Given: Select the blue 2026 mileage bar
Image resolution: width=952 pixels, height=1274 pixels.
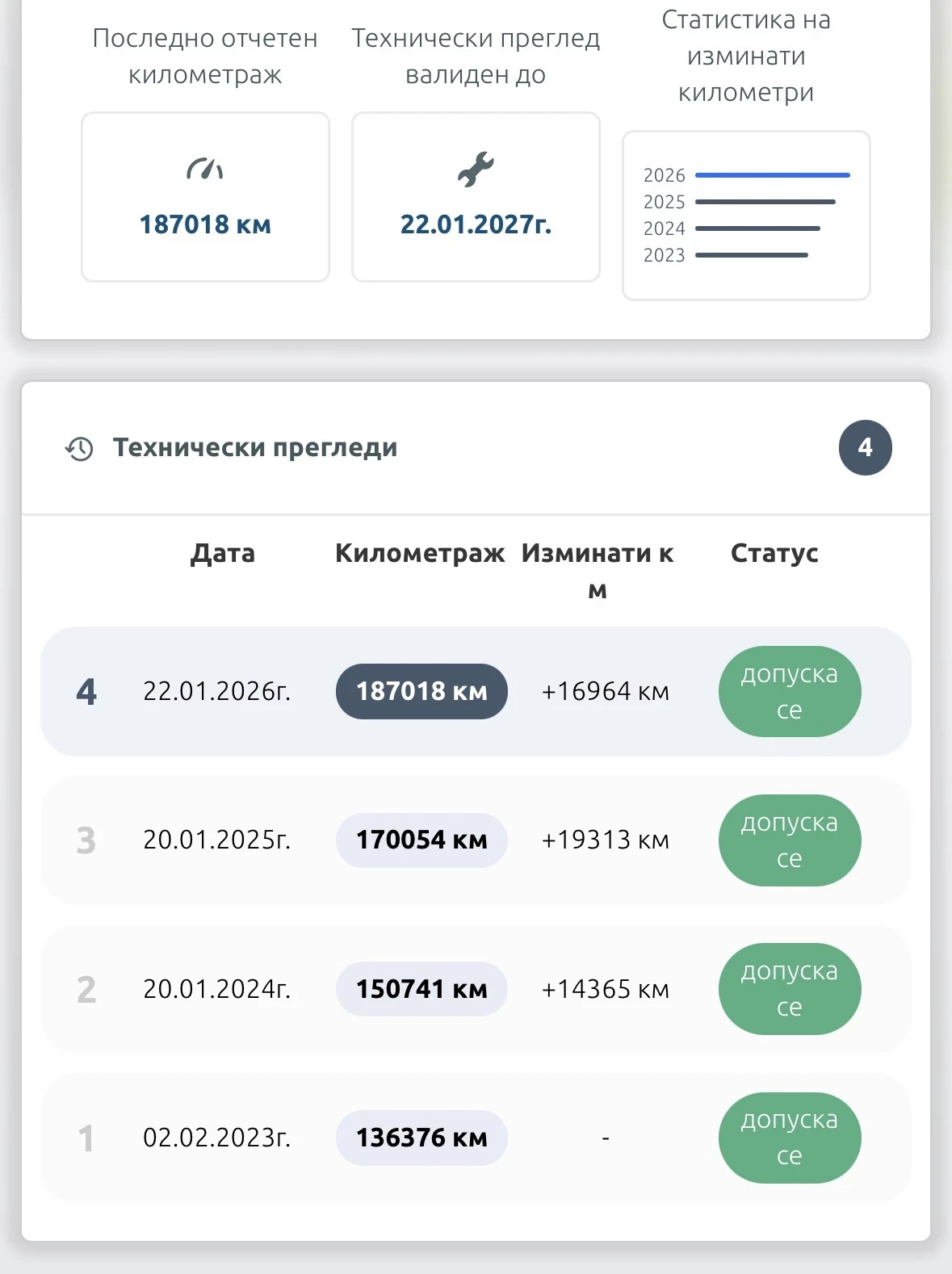Looking at the screenshot, I should point(772,175).
